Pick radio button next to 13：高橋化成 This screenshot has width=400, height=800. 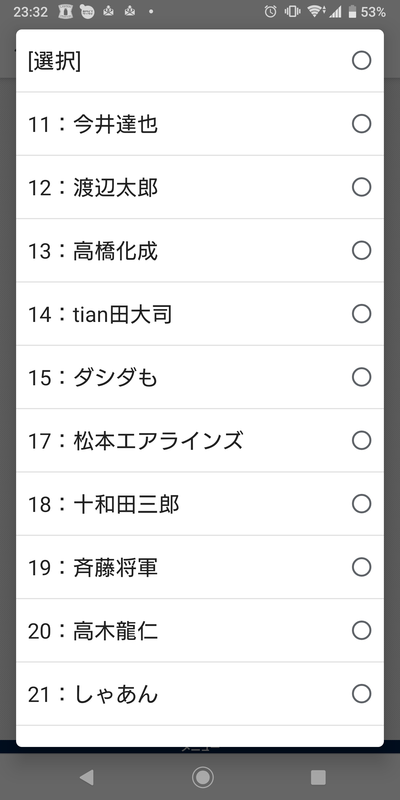[361, 251]
